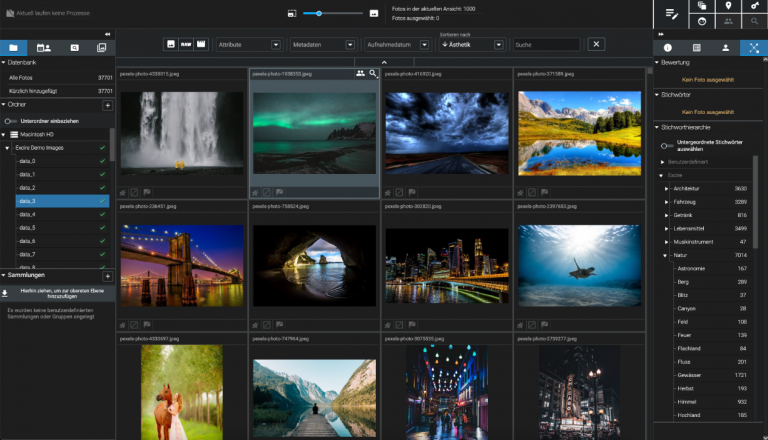
Task: Click the find people icon on selected photo
Action: point(360,74)
